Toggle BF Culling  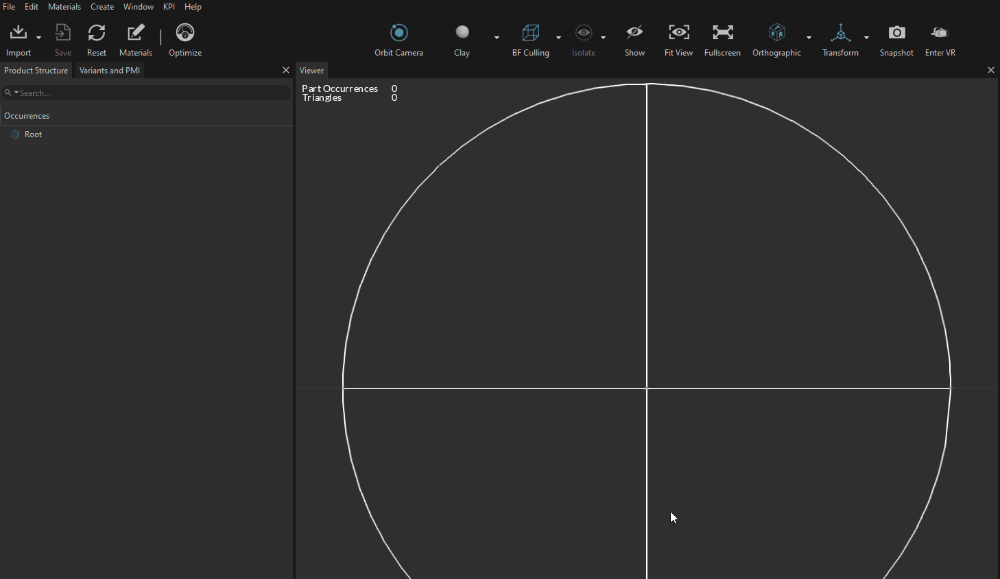click(531, 33)
